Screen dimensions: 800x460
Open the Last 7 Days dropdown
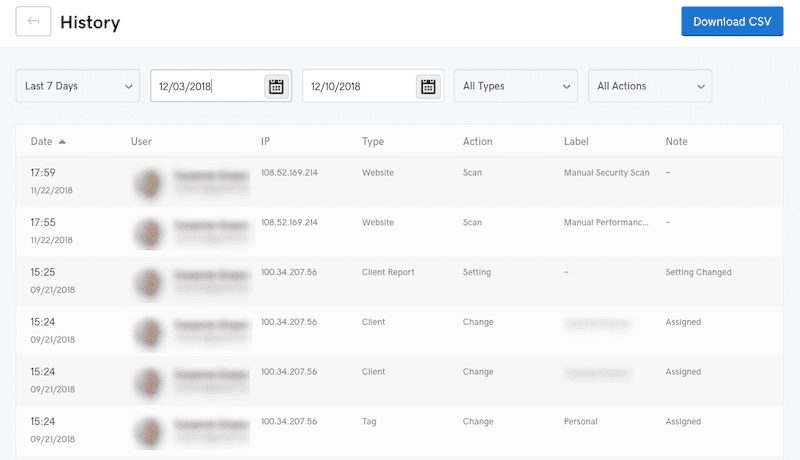(78, 86)
